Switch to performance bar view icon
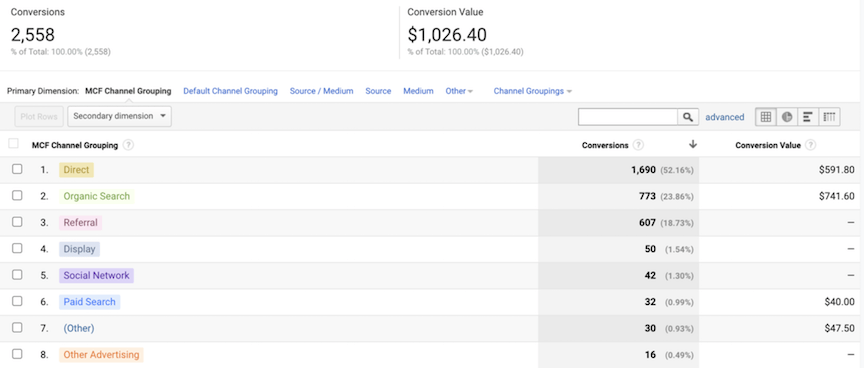Screen dimensions: 864x368 tap(808, 117)
